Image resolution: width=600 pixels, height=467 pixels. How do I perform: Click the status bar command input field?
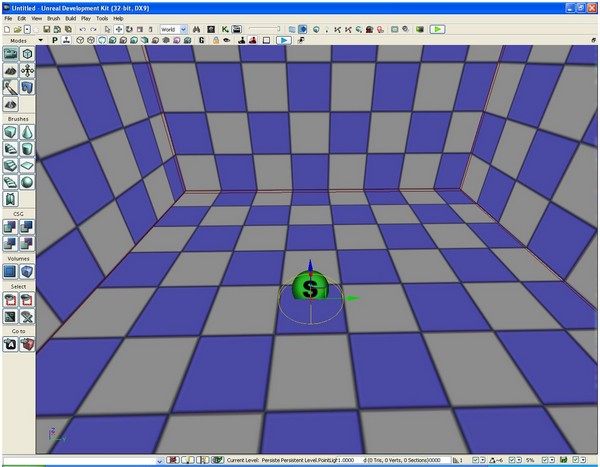coord(80,460)
